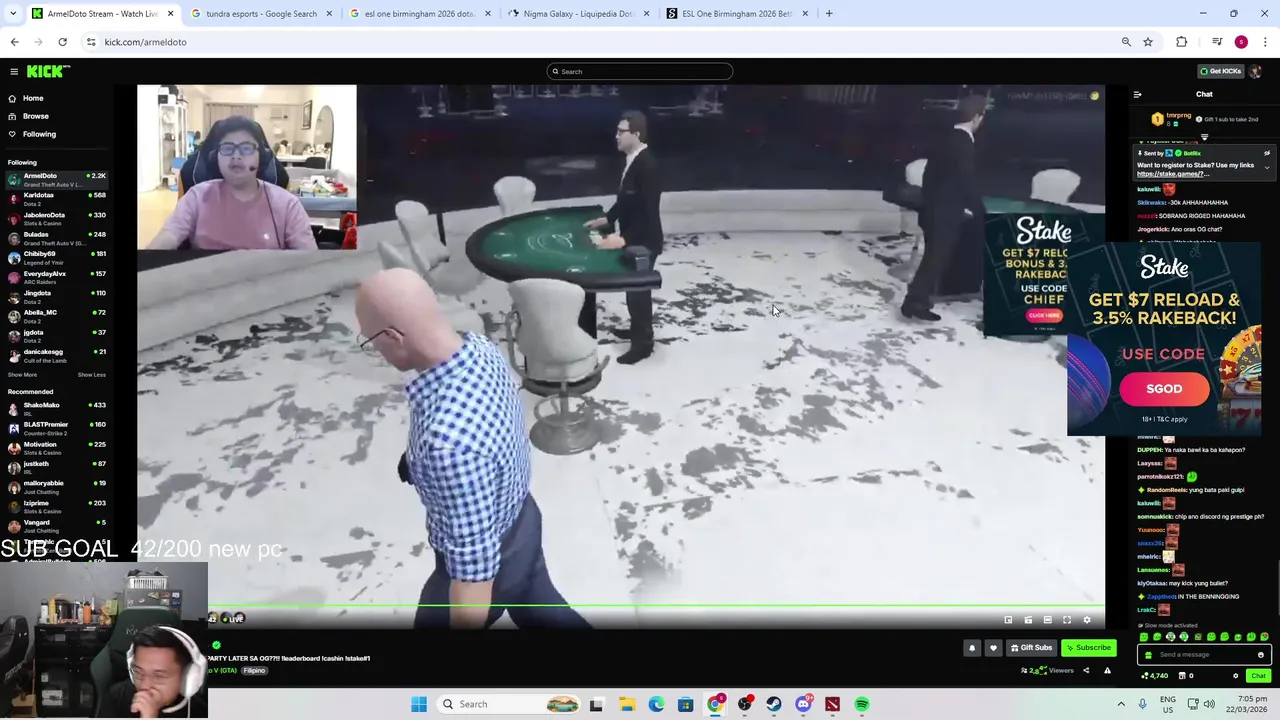
Task: Click the Get KICKs button
Action: 1221,71
